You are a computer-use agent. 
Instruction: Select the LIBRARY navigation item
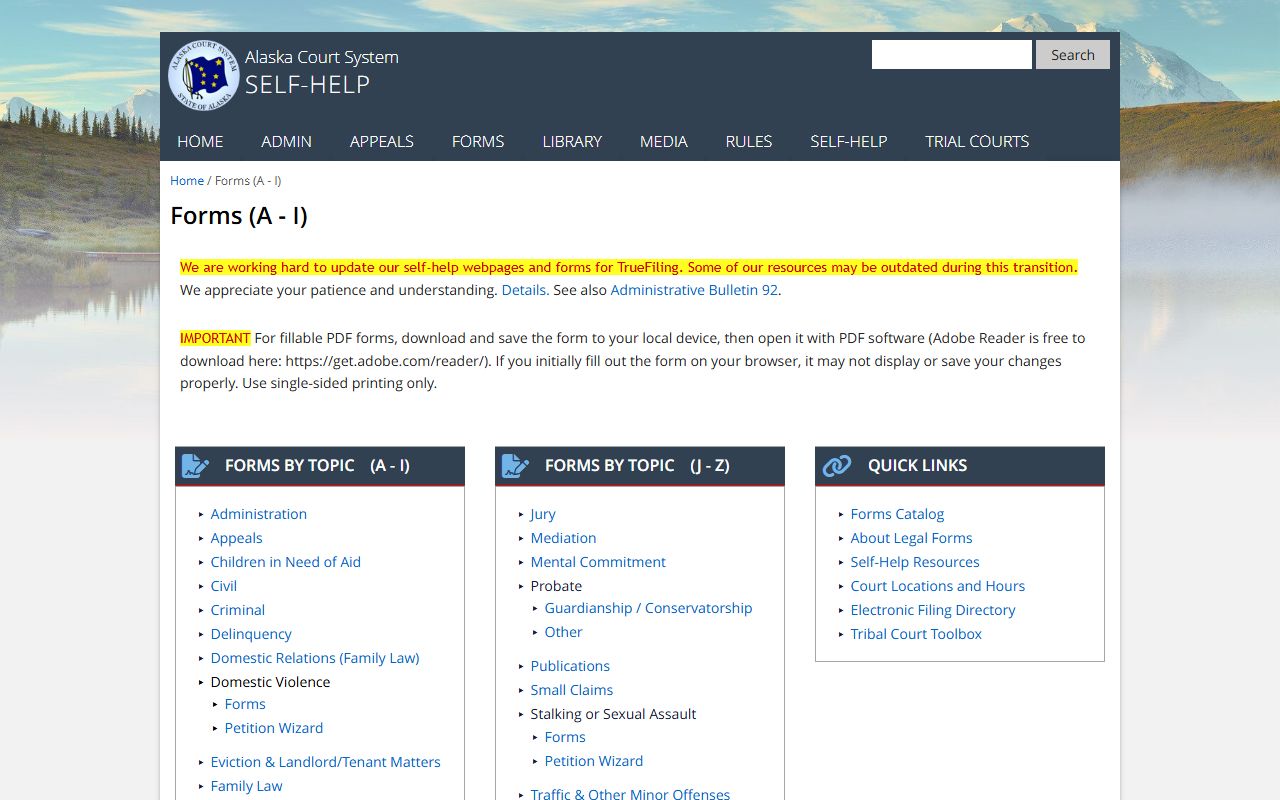tap(571, 141)
